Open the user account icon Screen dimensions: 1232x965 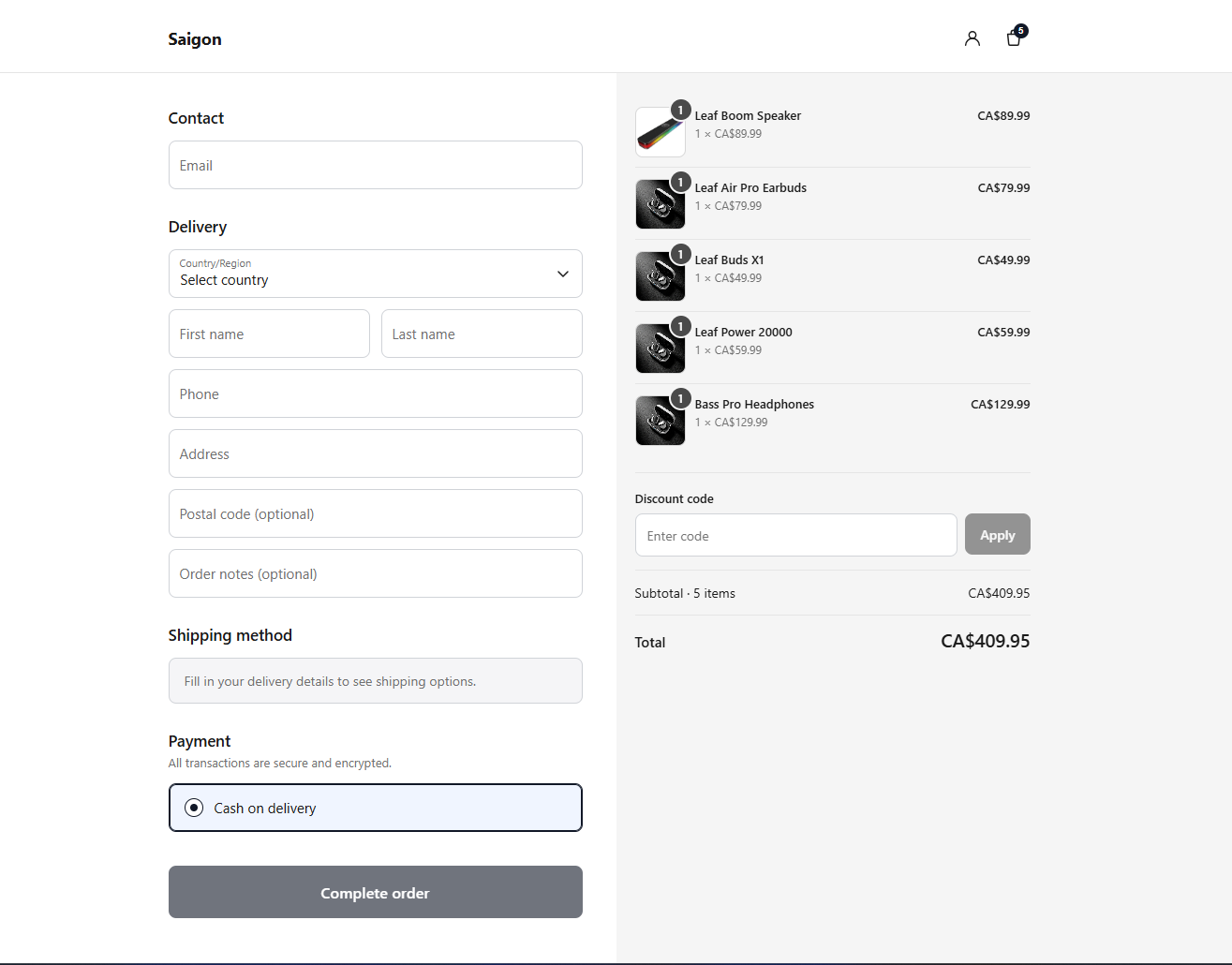pos(972,38)
